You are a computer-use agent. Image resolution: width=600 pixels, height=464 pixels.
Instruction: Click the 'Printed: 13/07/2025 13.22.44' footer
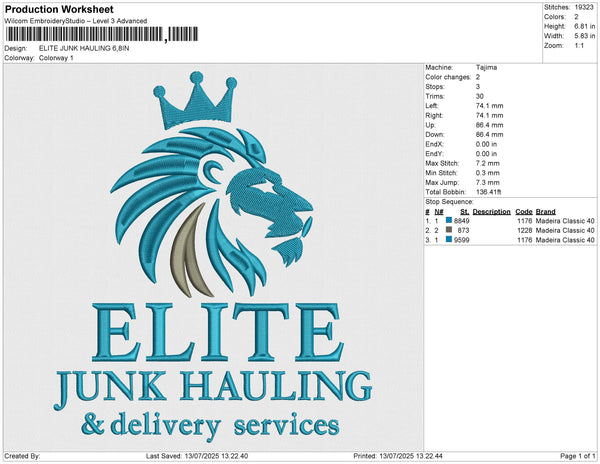pos(398,456)
